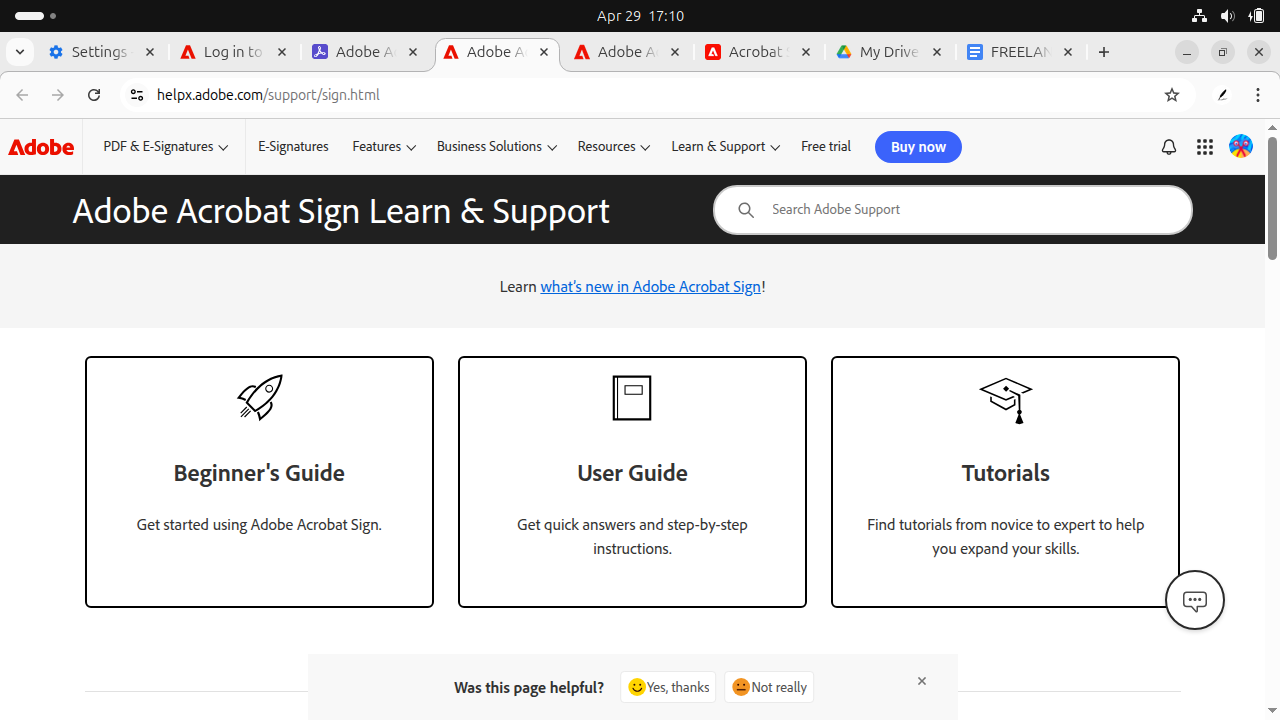Expand Features dropdown menu
Viewport: 1280px width, 720px height.
pyautogui.click(x=384, y=147)
